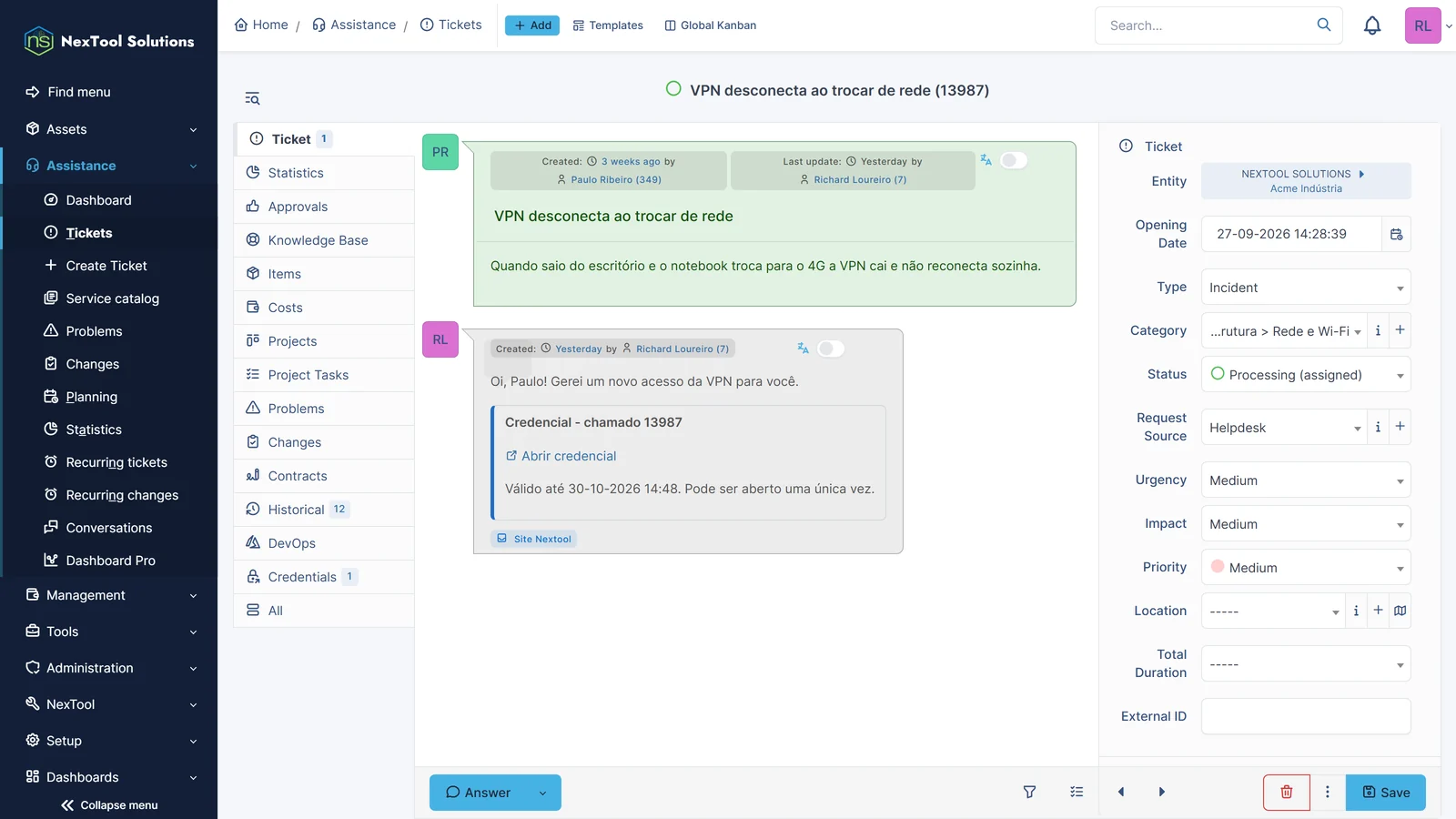Open the Type dropdown showing Incident
The image size is (1456, 819).
[1306, 288]
